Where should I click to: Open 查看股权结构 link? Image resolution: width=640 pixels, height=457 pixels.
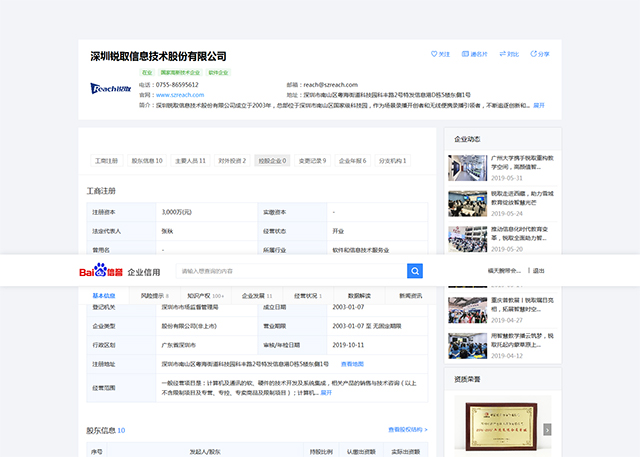(x=408, y=430)
